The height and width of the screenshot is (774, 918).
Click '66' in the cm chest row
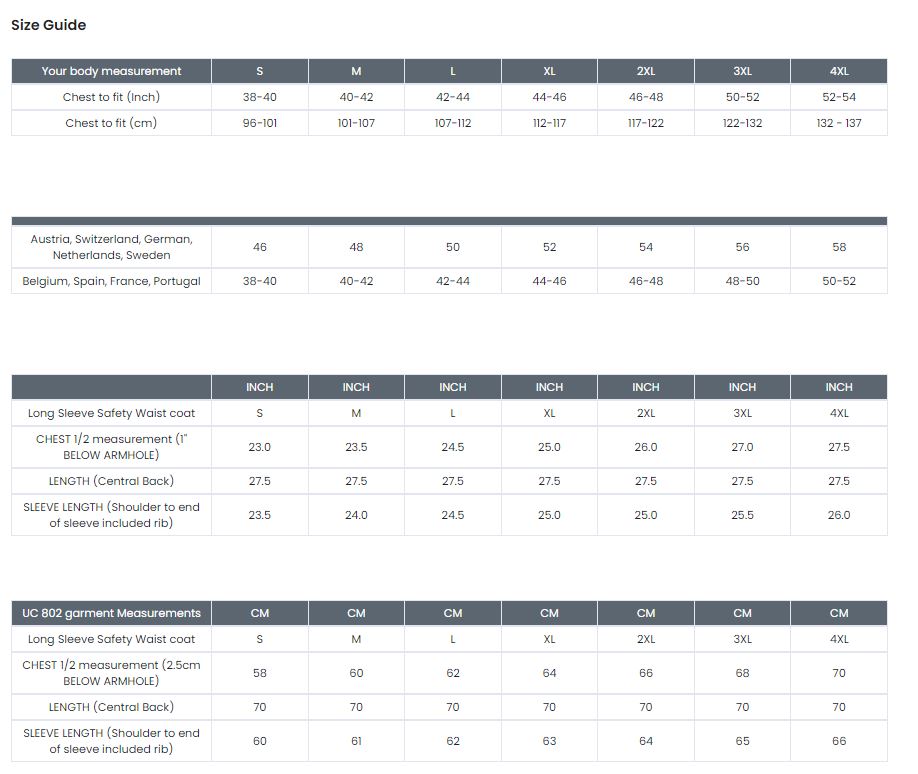646,673
